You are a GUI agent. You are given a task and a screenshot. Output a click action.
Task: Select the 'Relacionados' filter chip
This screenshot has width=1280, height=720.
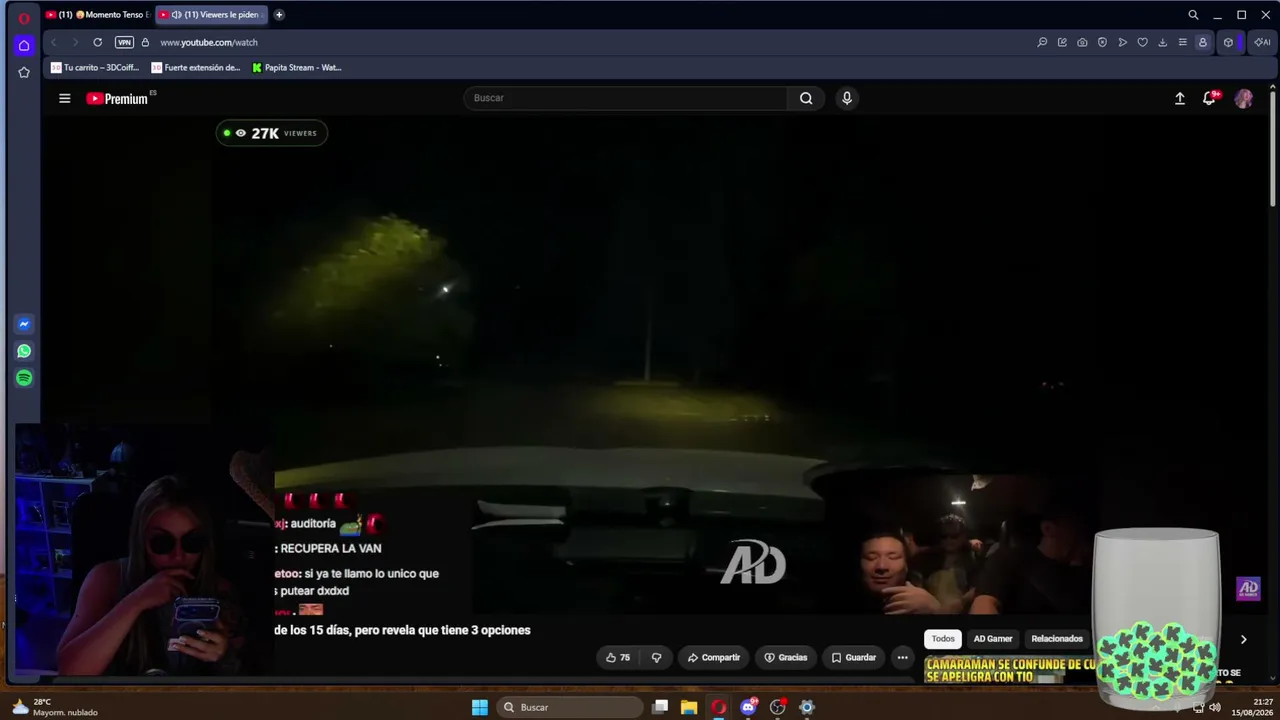coord(1057,638)
